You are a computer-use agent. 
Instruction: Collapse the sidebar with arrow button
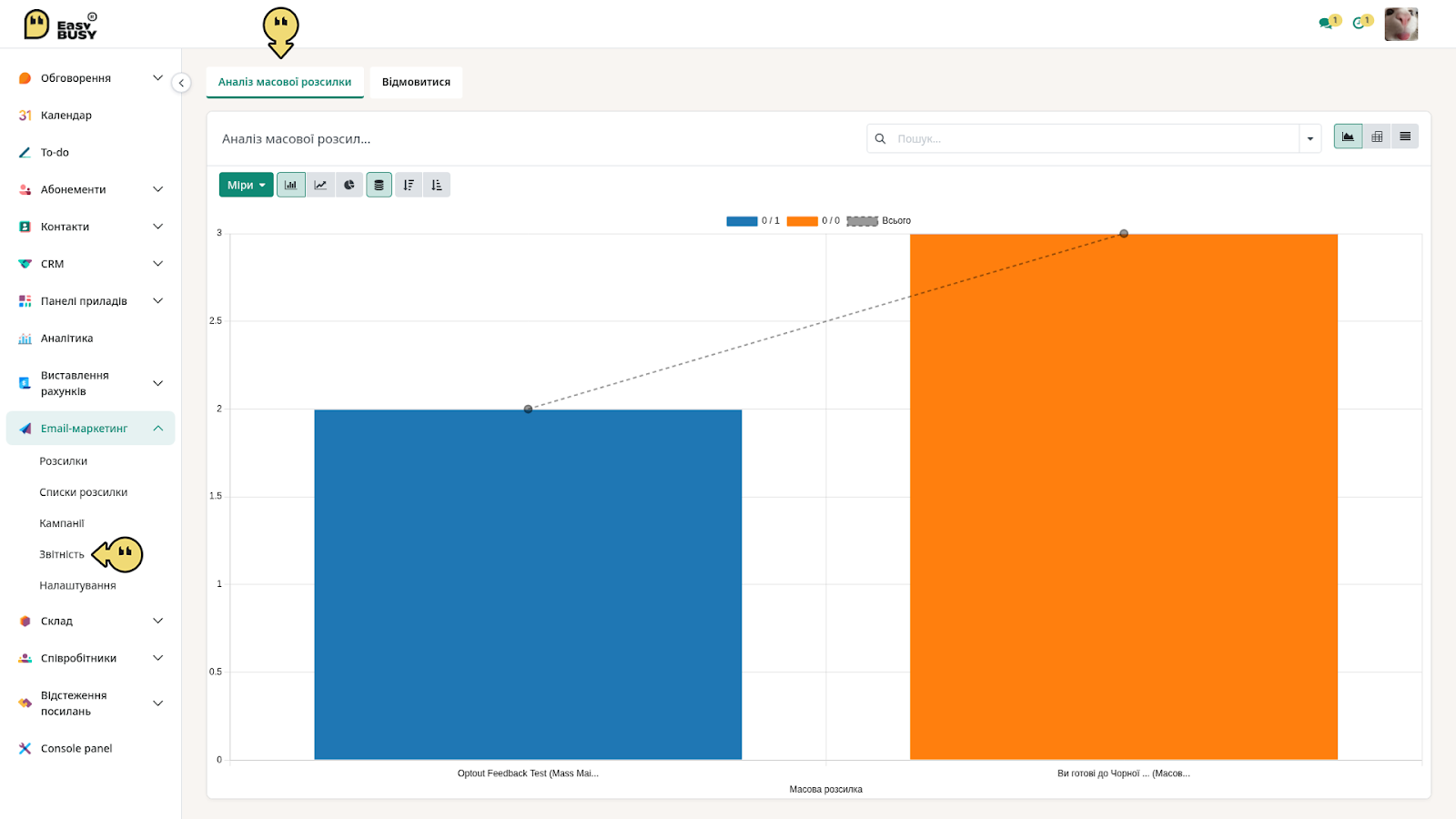tap(181, 83)
